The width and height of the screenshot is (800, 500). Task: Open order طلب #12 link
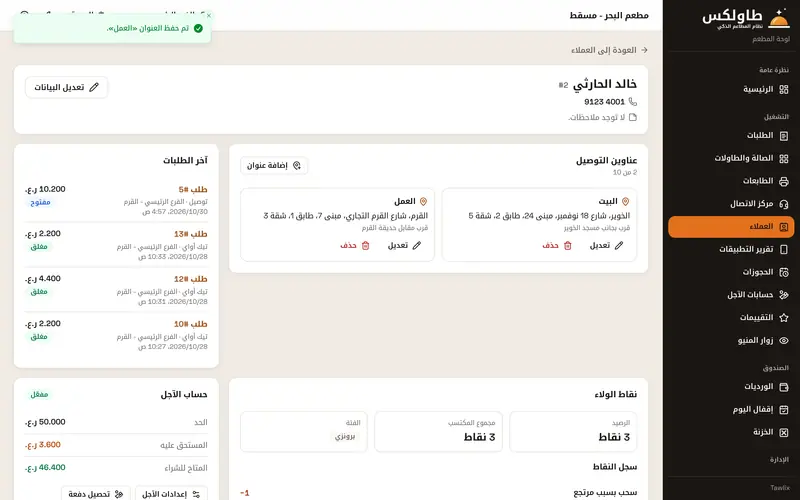coord(191,279)
